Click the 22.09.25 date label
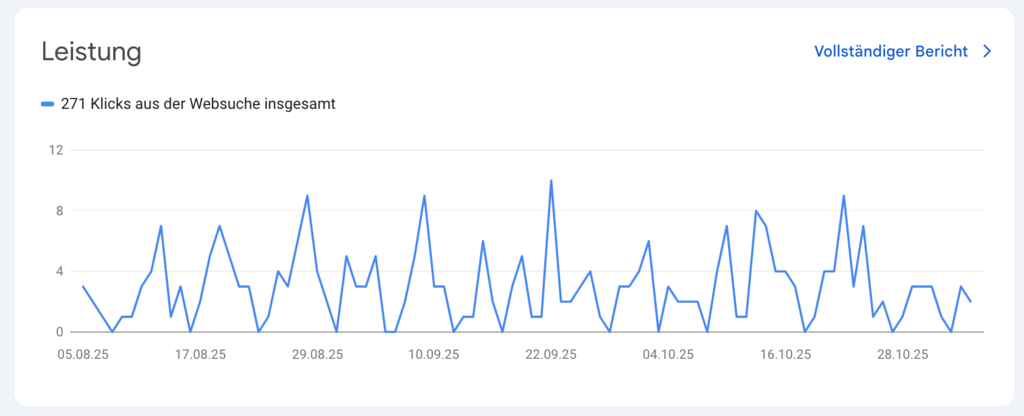Screen dimensions: 1024x416 550,354
